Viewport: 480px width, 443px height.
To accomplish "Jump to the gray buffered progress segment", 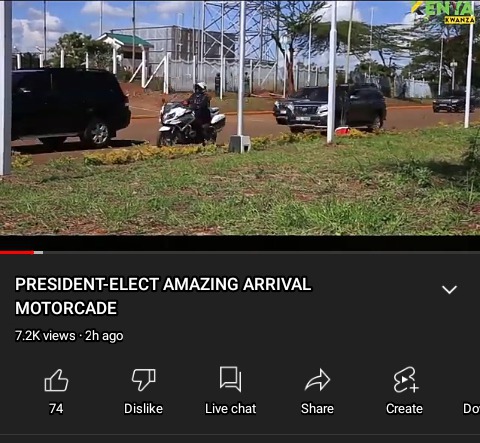I will [38, 253].
